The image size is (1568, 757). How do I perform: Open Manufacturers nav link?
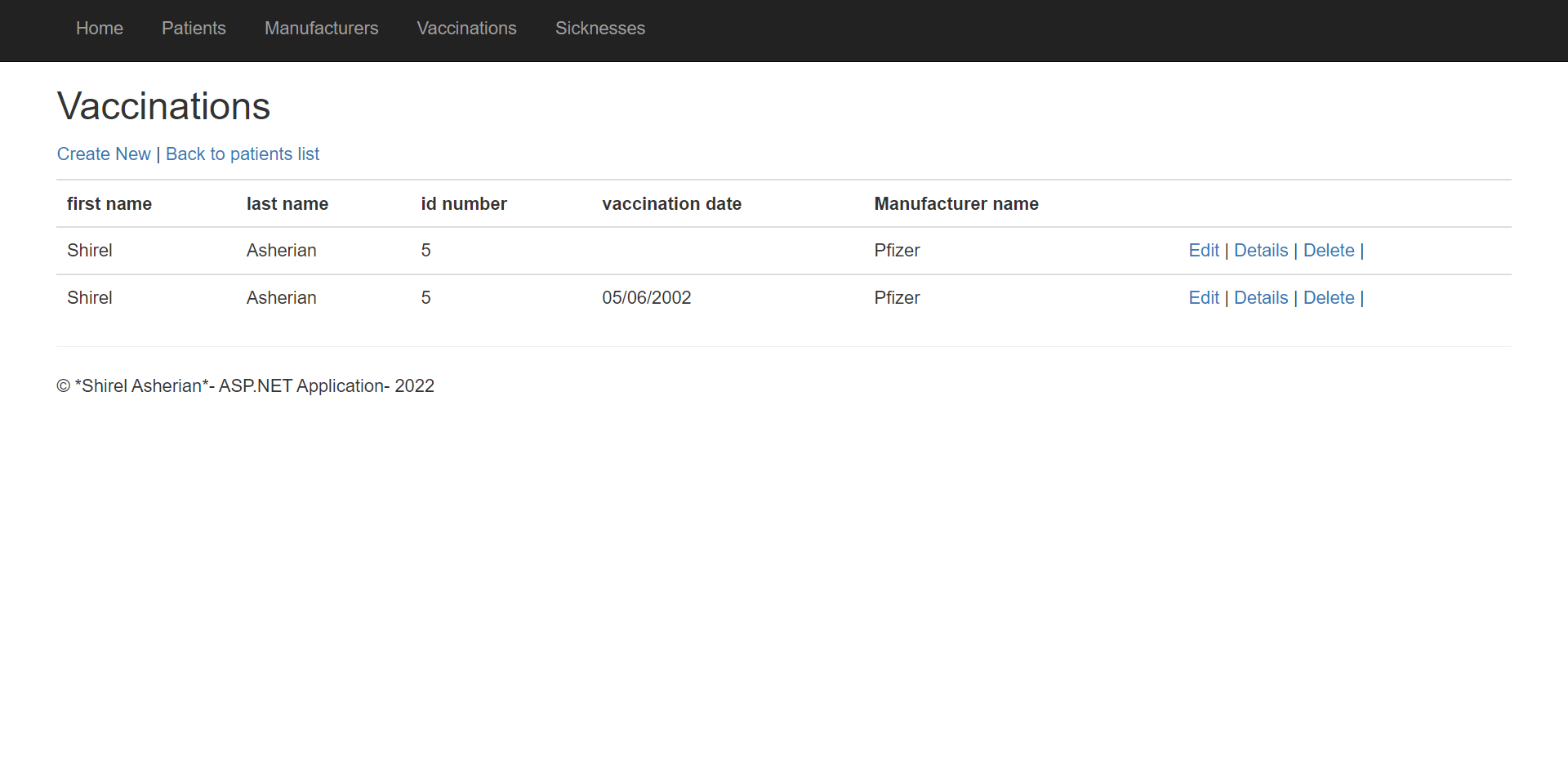click(321, 29)
